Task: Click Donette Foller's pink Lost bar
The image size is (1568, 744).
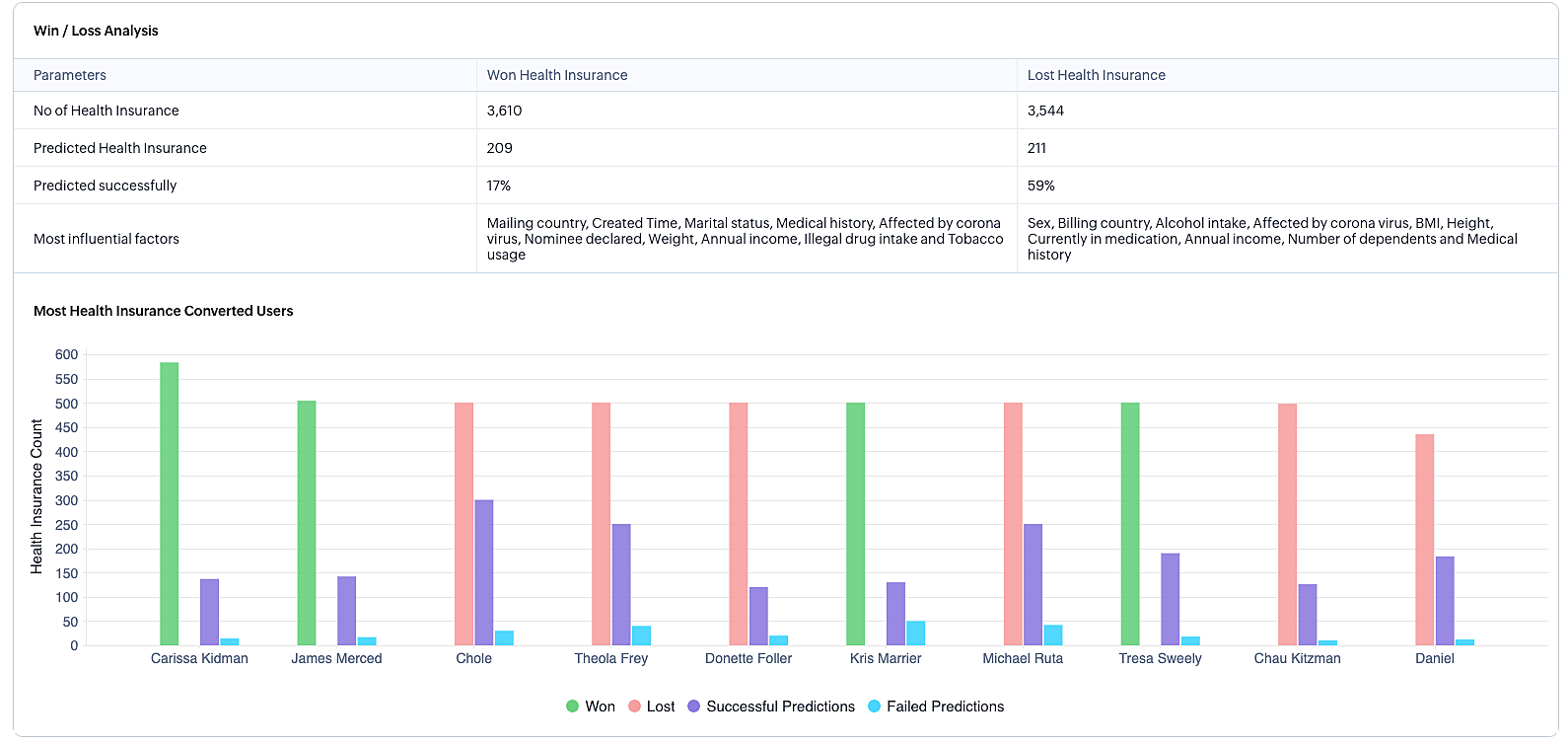Action: click(739, 524)
